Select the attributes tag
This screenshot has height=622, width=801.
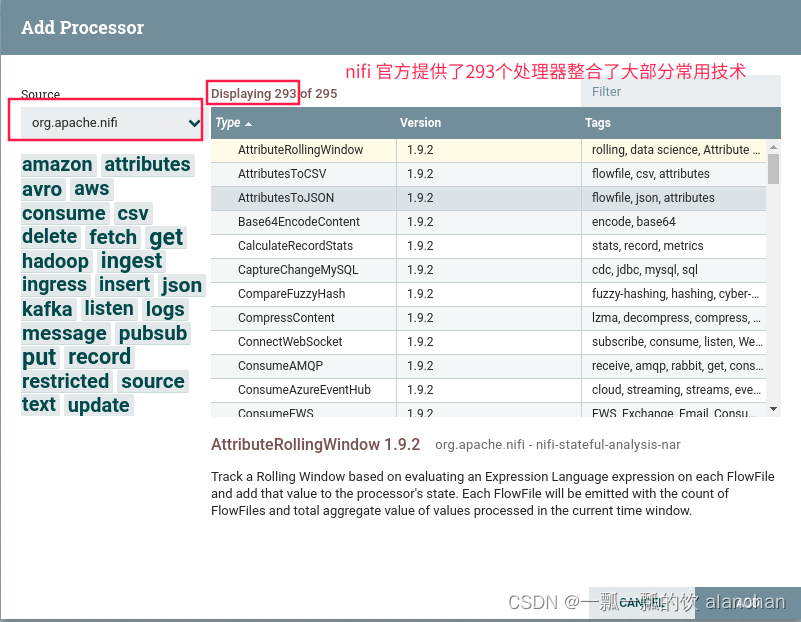point(148,165)
